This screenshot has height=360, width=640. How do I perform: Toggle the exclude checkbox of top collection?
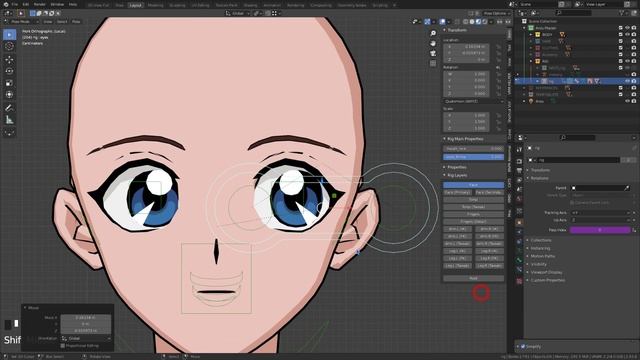pos(620,28)
